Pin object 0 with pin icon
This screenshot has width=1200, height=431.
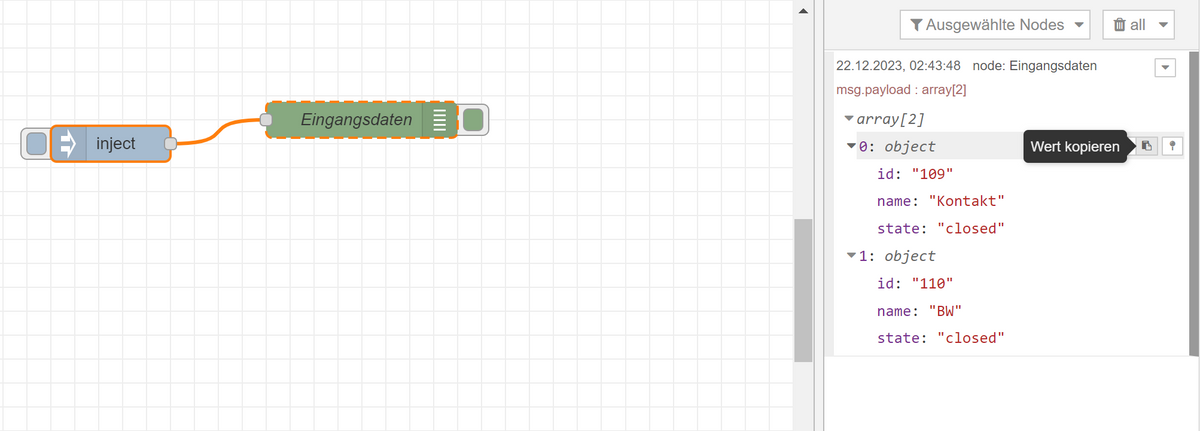coord(1172,146)
